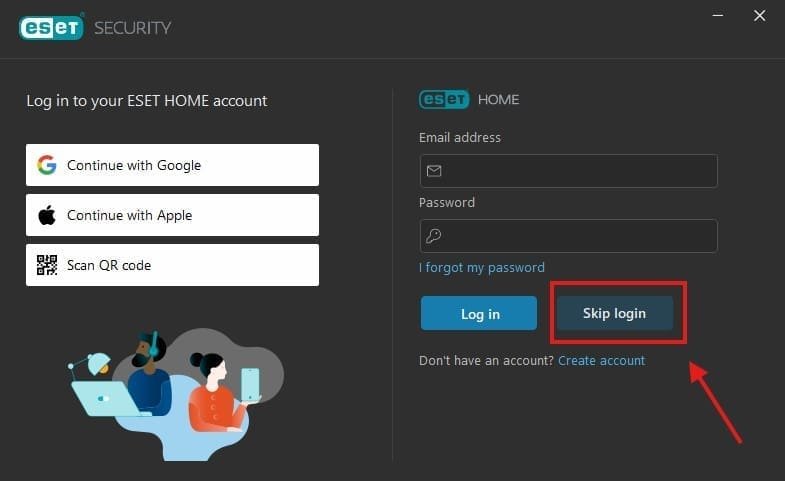Viewport: 785px width, 481px height.
Task: Choose Continue with Apple
Action: point(172,215)
